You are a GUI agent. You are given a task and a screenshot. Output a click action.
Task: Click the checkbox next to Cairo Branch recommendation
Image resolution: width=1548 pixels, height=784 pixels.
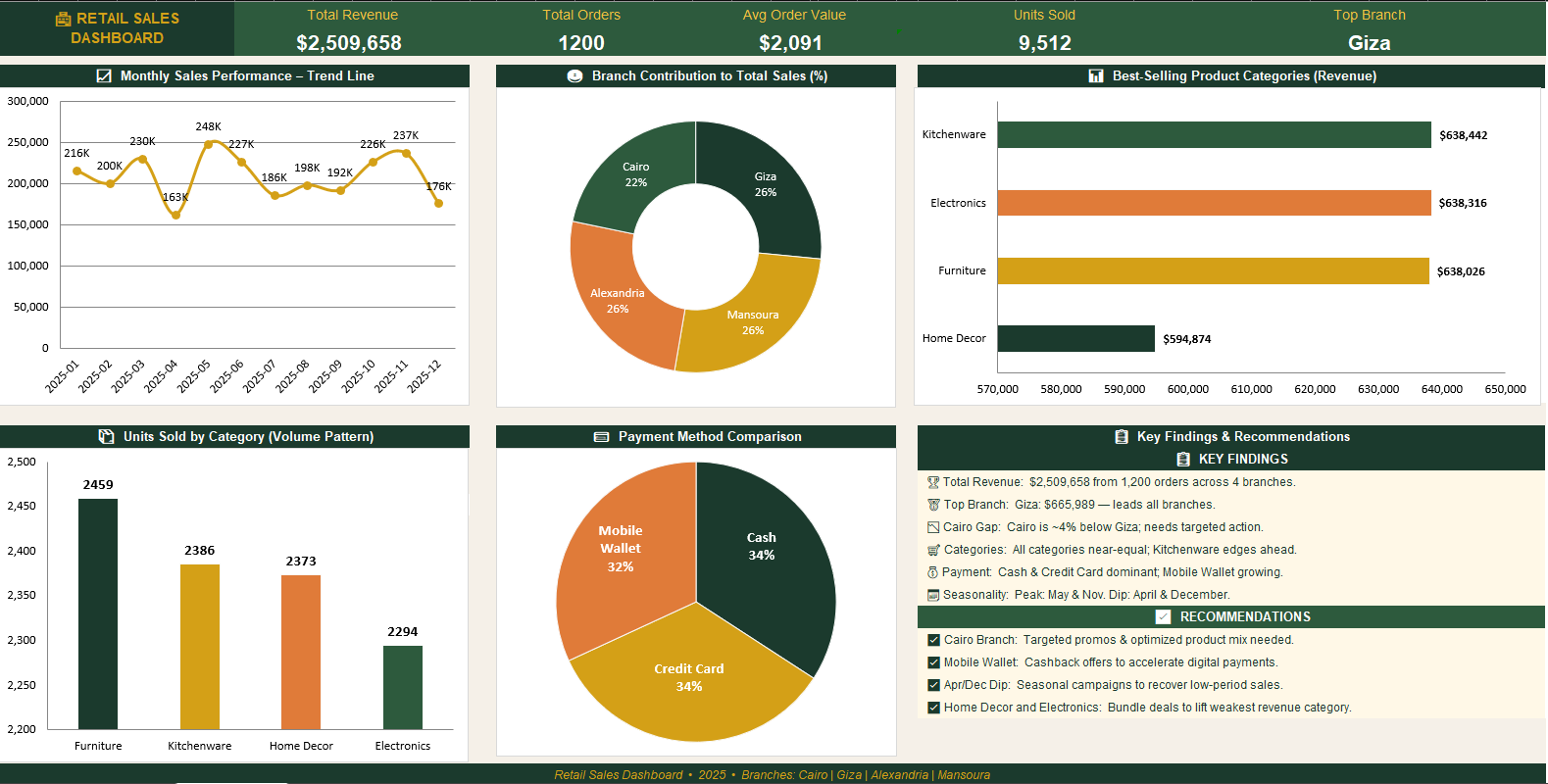pos(933,640)
